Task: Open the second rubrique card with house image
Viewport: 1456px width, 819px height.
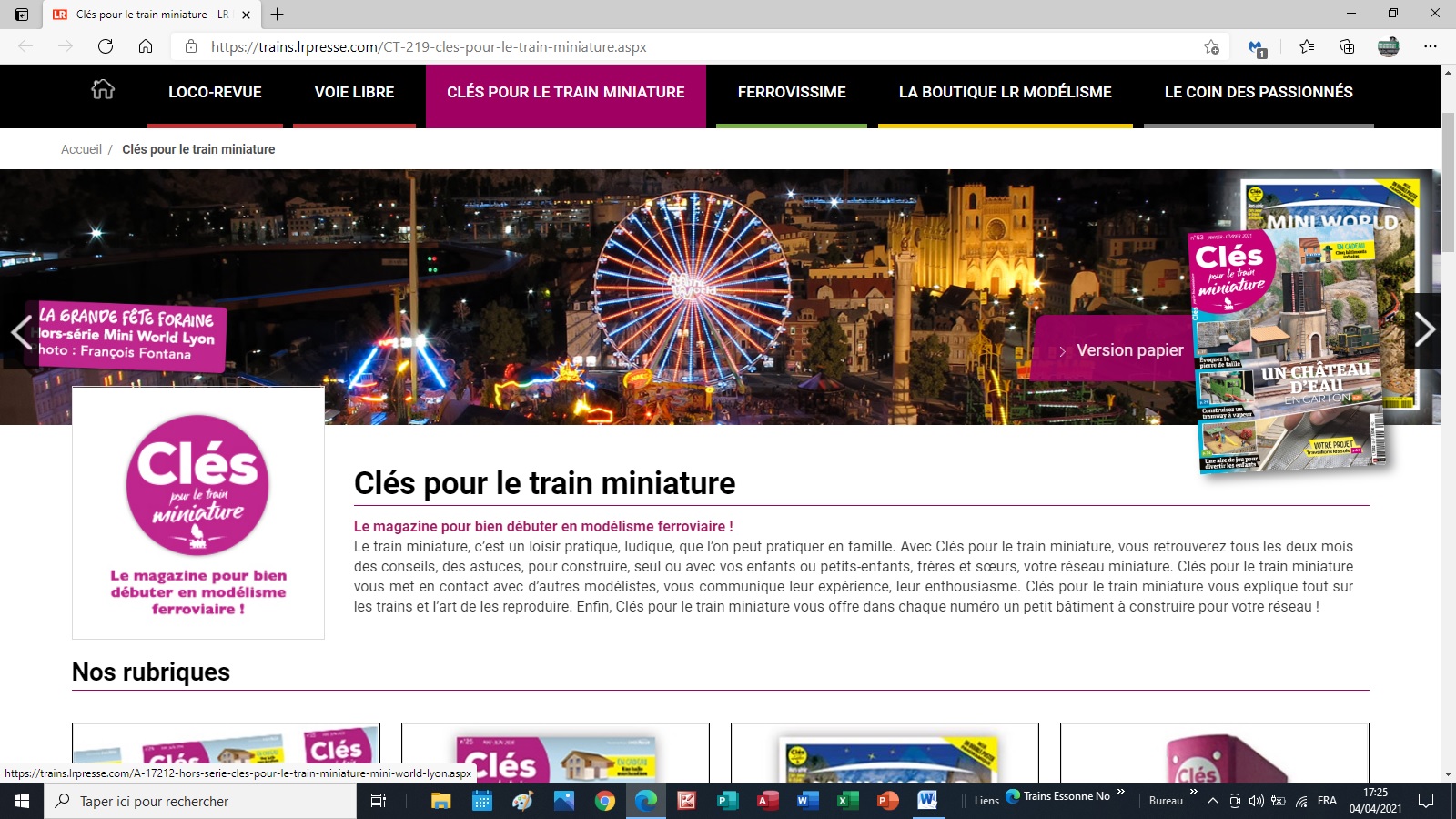Action: tap(555, 753)
